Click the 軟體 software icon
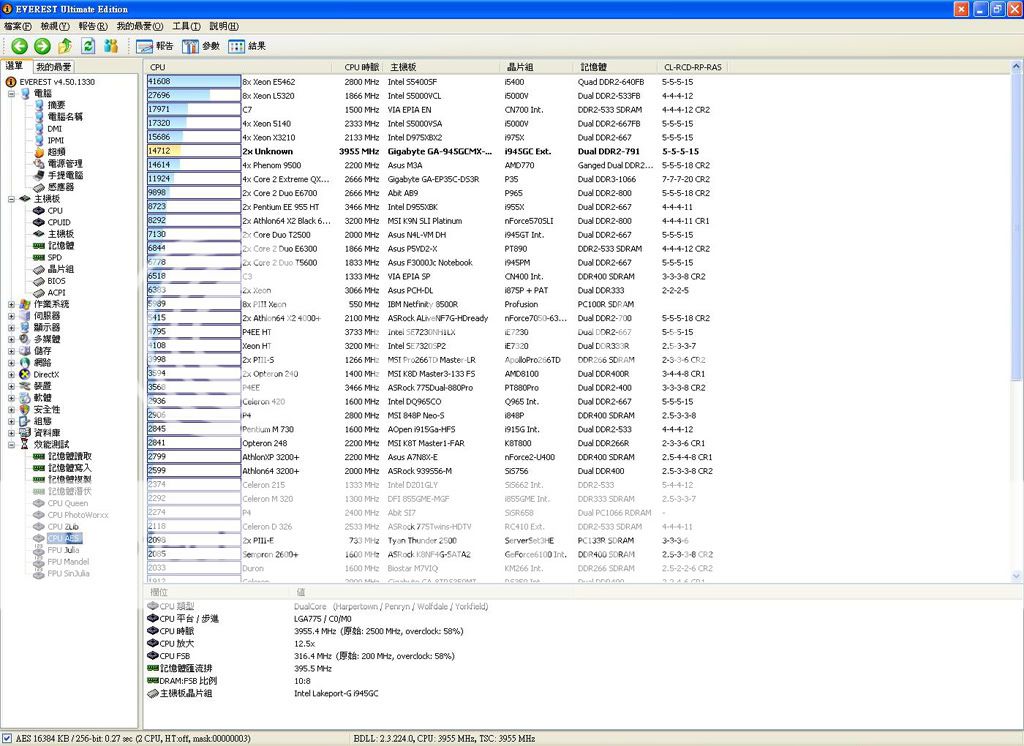The height and width of the screenshot is (746, 1024). (x=25, y=398)
